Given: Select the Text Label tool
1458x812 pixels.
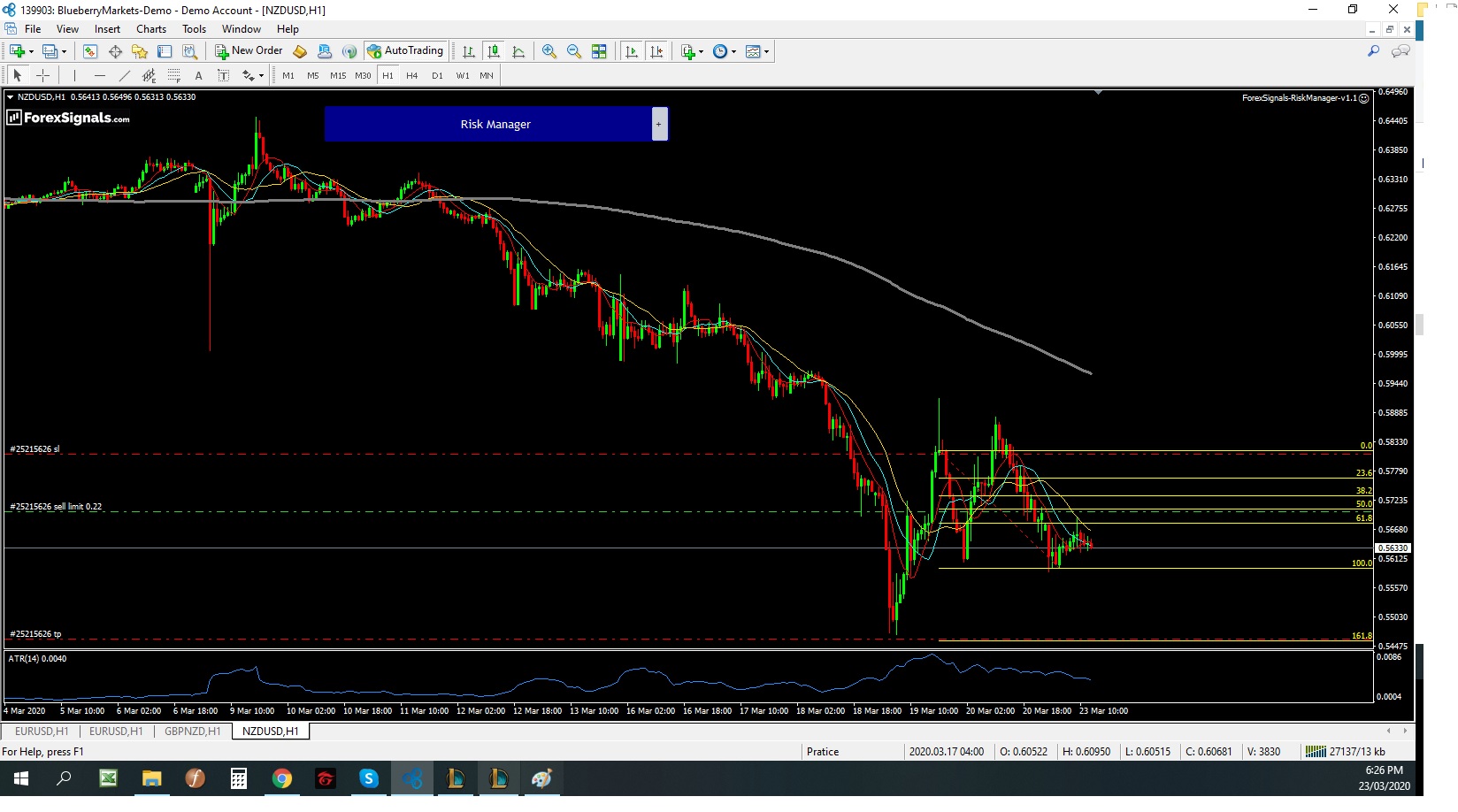Looking at the screenshot, I should 224,75.
